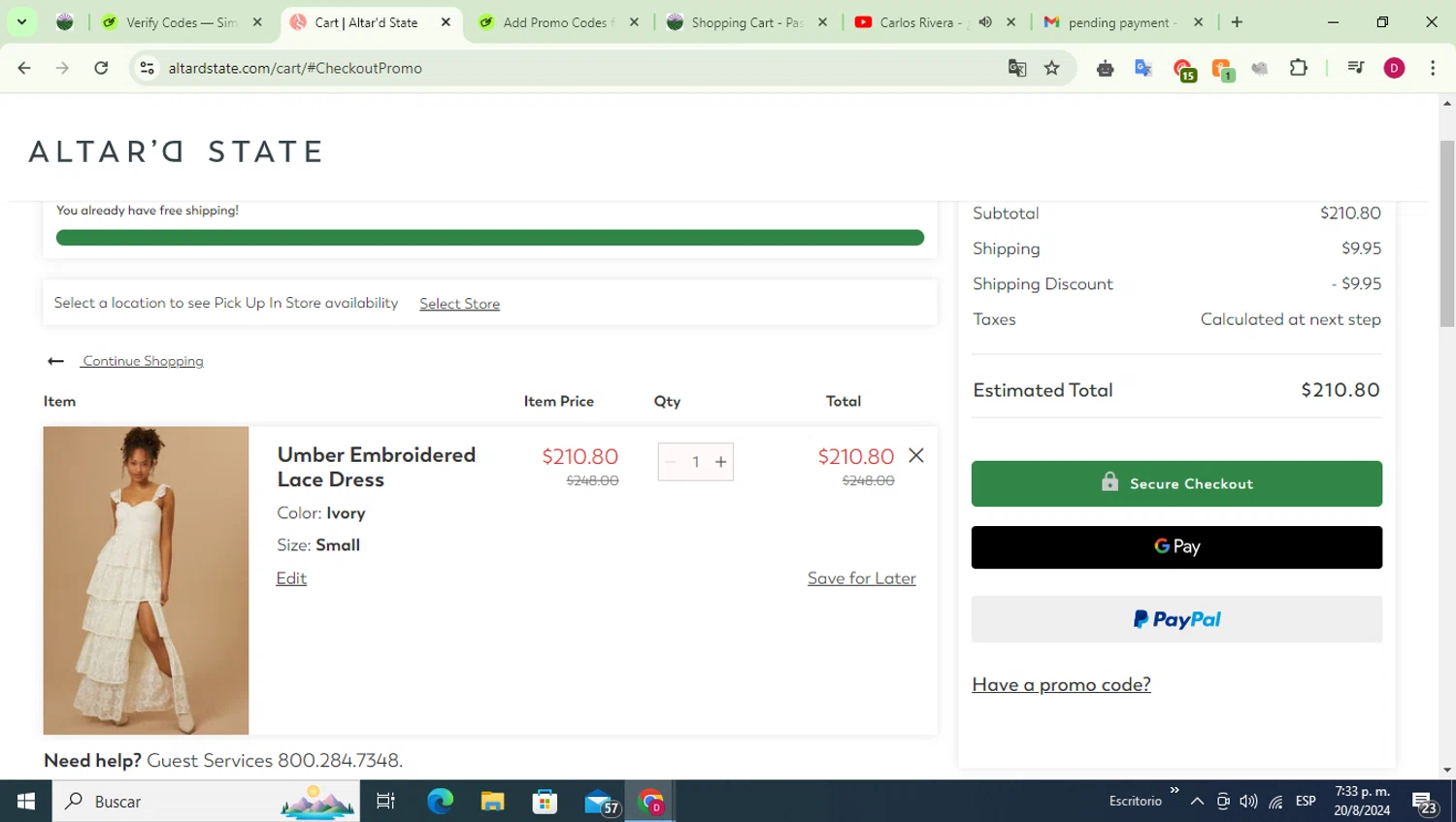Expand the tab search dropdown

tap(21, 22)
